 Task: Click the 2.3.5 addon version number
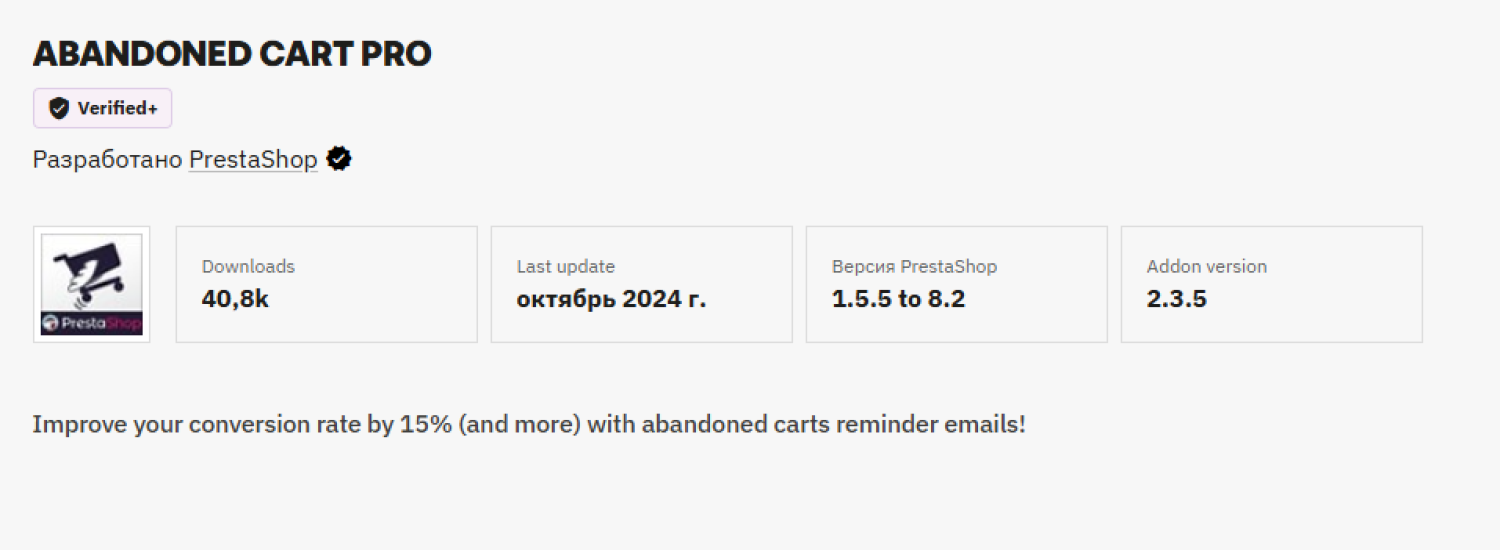(x=1176, y=298)
